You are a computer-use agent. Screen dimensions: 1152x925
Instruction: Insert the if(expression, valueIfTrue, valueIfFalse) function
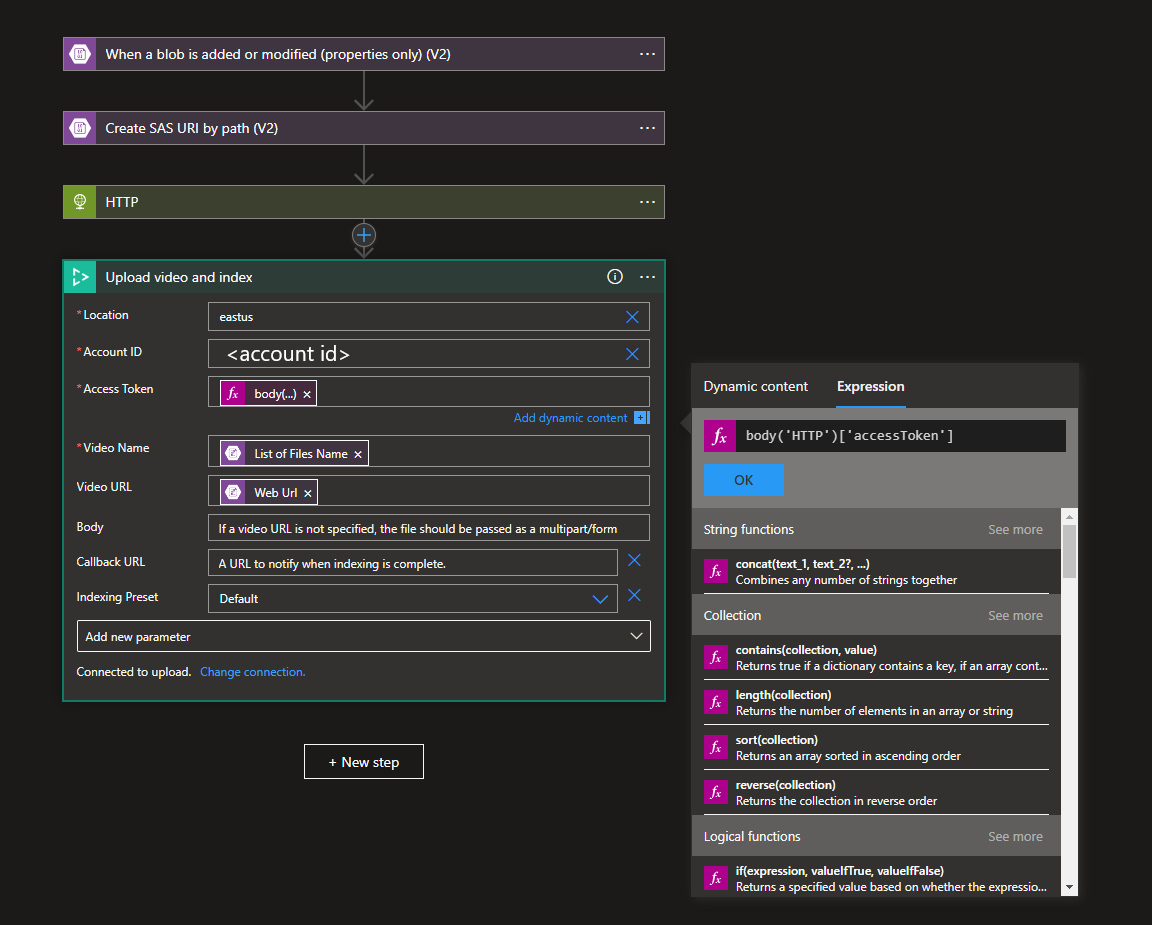pyautogui.click(x=876, y=878)
